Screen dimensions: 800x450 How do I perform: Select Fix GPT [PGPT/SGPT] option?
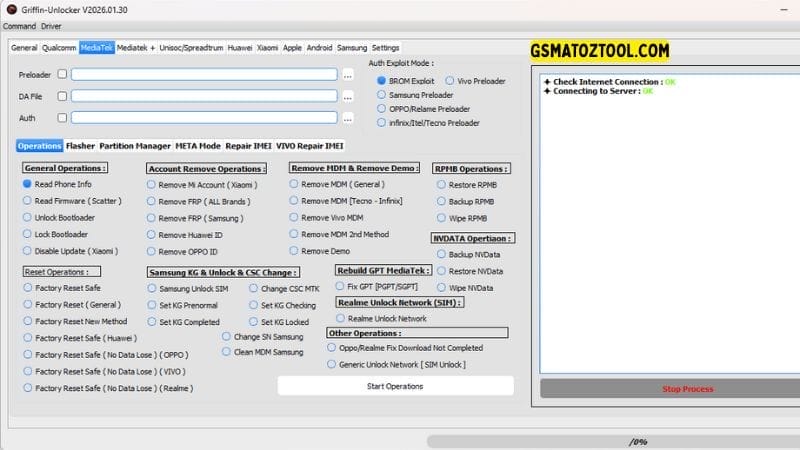[x=339, y=286]
